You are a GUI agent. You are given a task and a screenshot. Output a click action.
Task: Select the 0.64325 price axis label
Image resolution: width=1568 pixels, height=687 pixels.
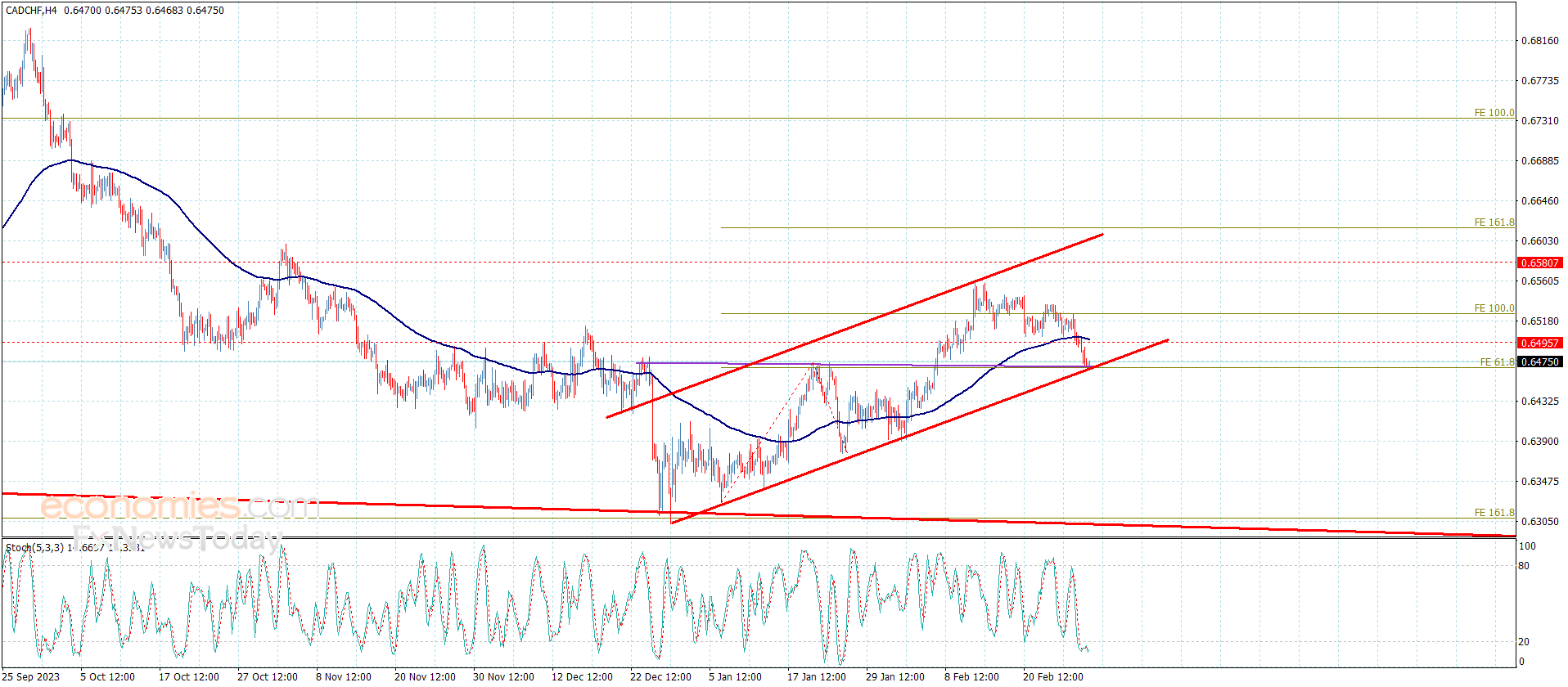pos(1539,402)
